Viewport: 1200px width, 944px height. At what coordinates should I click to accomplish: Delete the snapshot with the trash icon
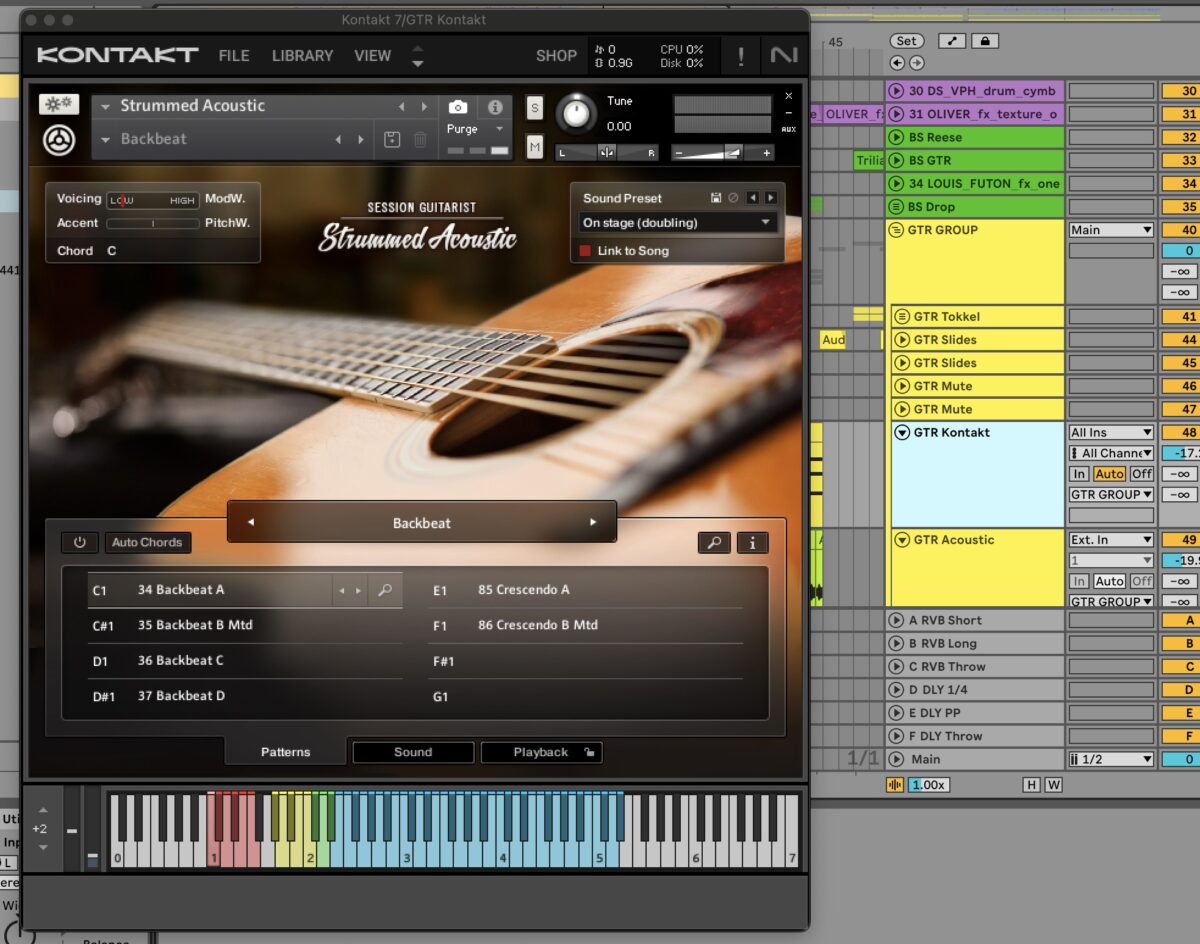click(x=420, y=140)
